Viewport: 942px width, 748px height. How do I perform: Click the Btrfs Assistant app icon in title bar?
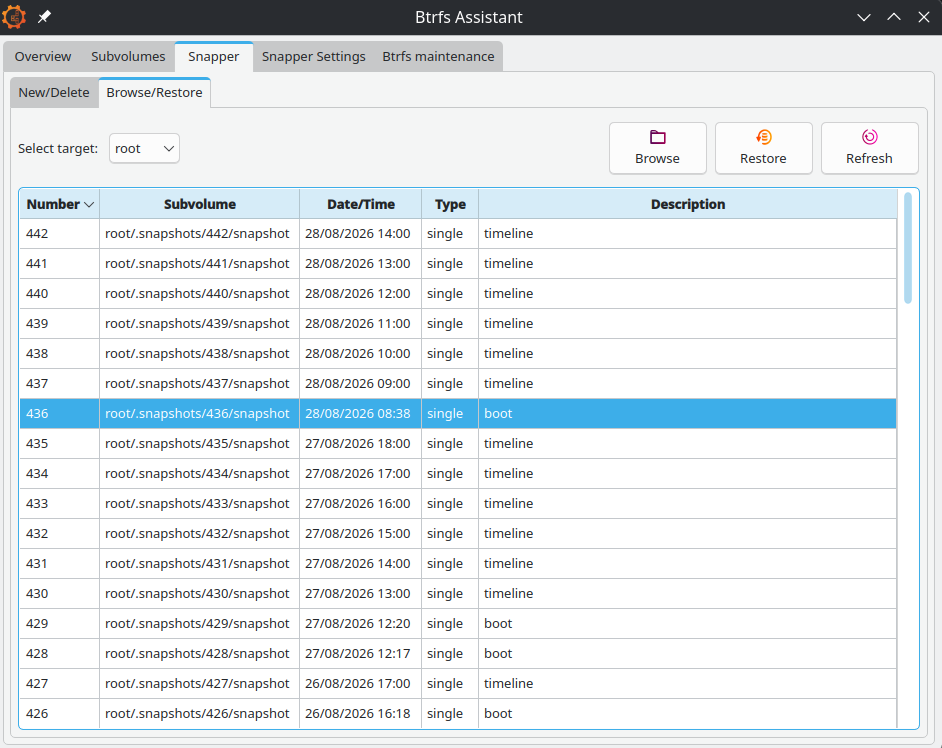tap(14, 17)
